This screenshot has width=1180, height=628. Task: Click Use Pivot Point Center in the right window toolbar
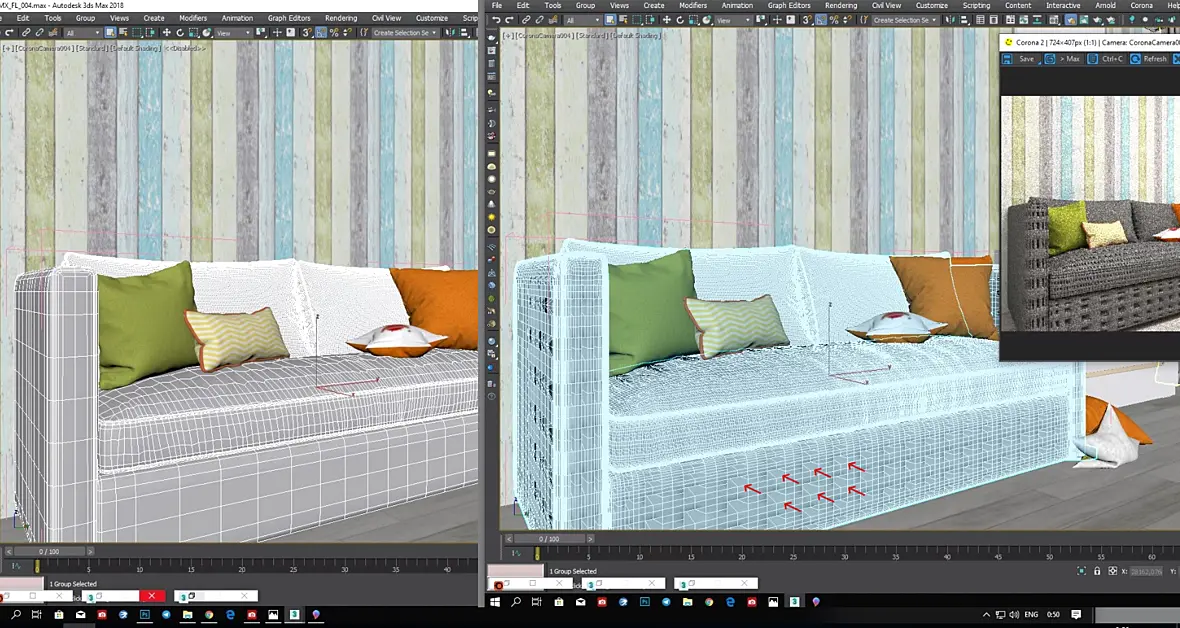tap(761, 20)
